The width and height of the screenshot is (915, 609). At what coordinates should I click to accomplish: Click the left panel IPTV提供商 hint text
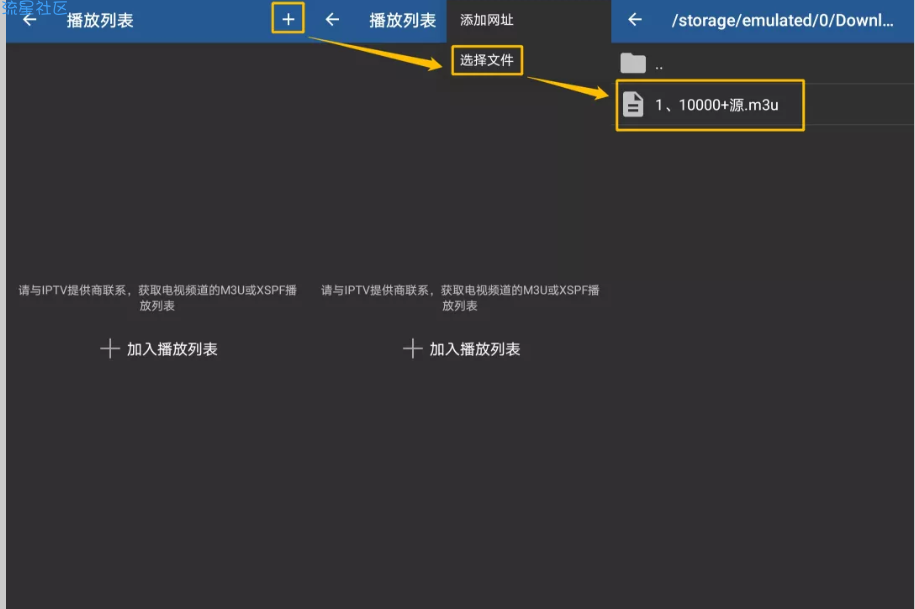pos(158,298)
